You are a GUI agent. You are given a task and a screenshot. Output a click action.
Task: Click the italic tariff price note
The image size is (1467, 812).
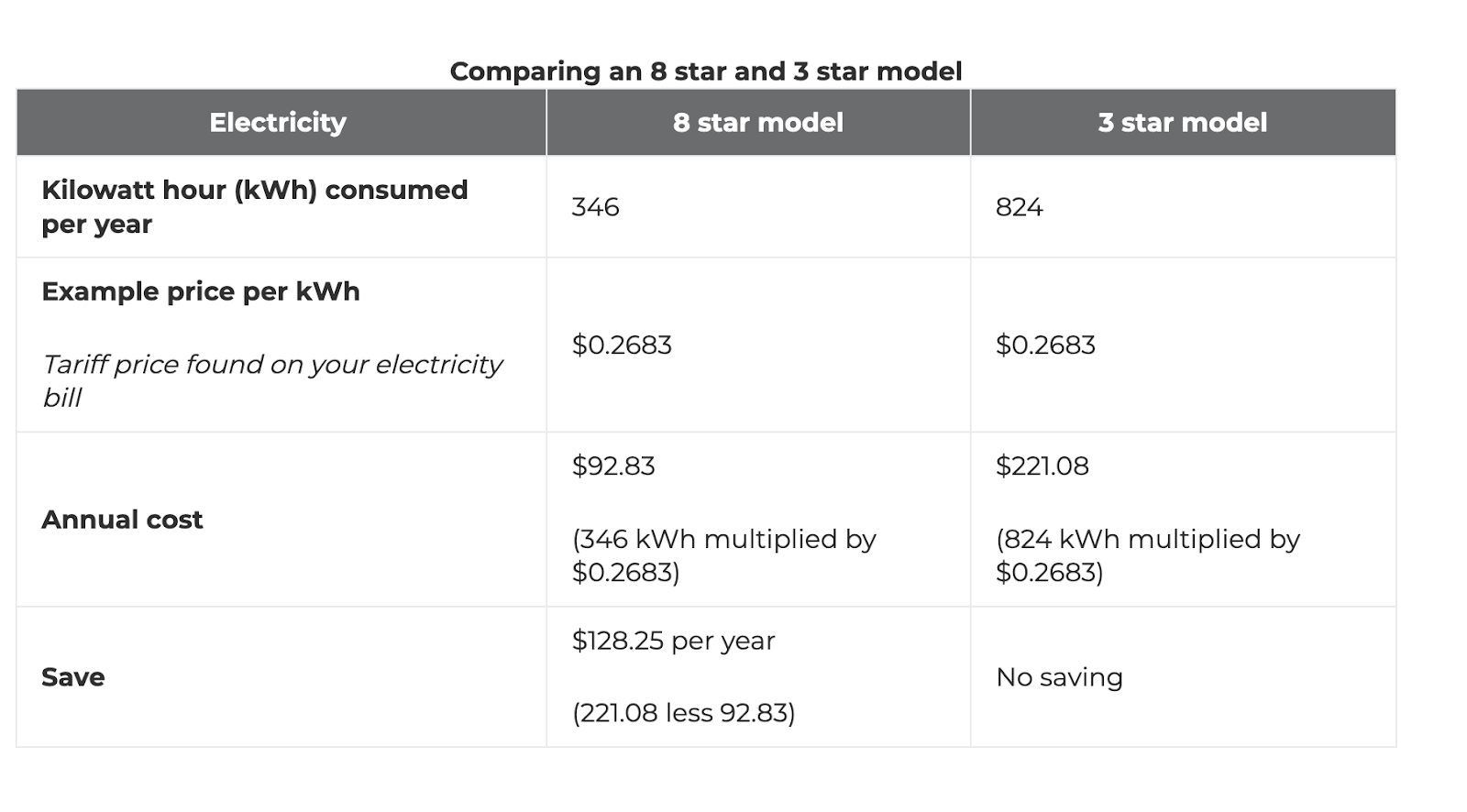[272, 380]
